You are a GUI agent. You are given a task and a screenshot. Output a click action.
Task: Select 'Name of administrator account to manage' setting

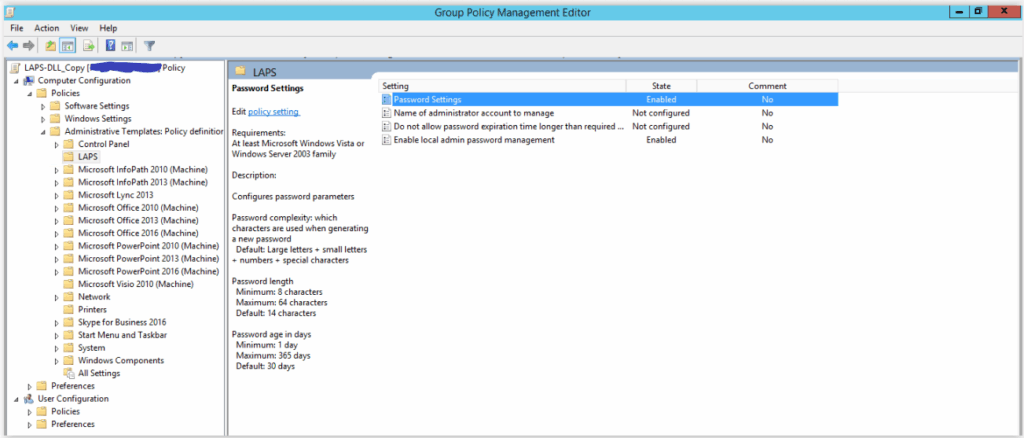(x=473, y=113)
